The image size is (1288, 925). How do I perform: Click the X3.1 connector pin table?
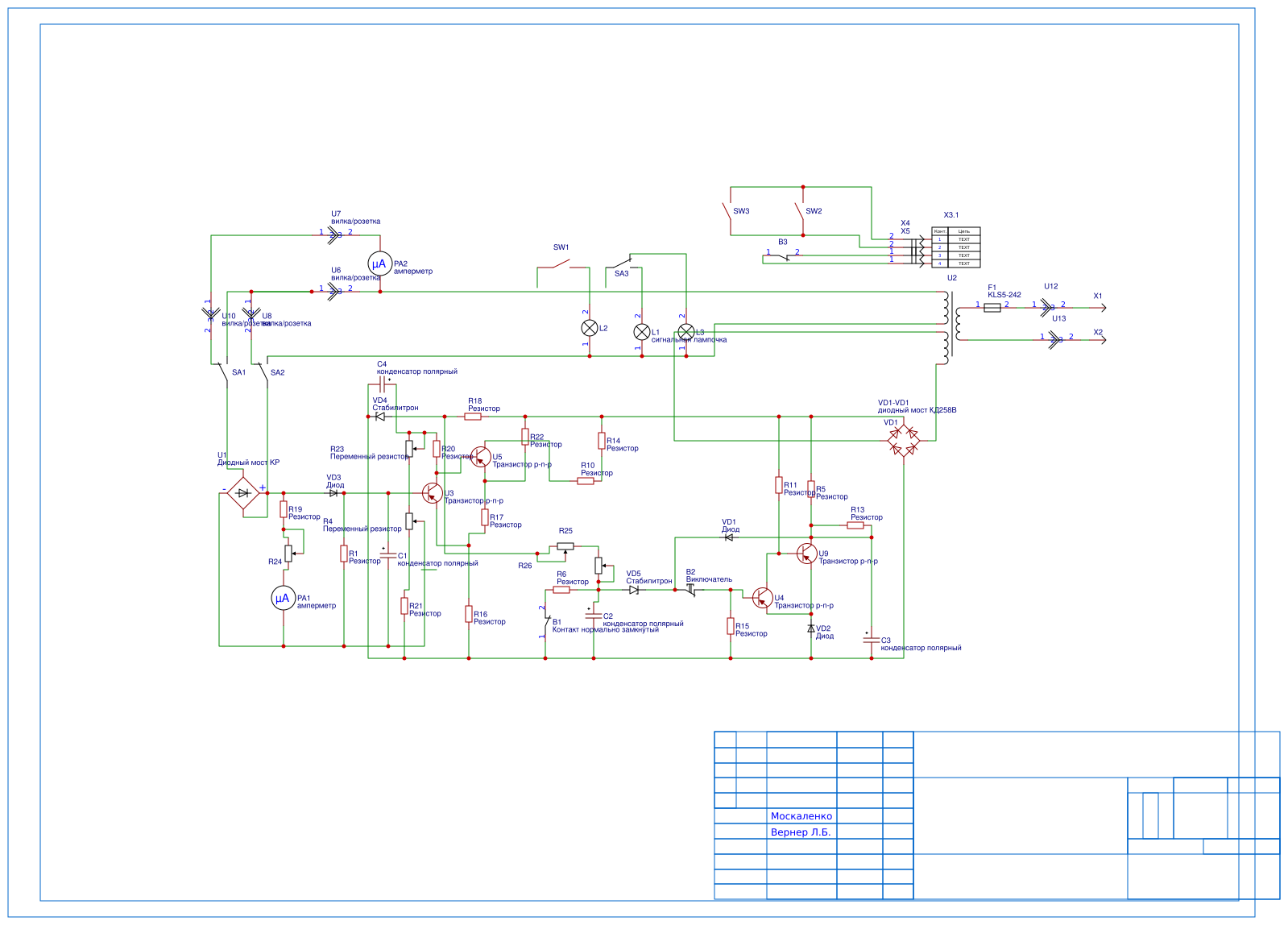click(x=956, y=247)
